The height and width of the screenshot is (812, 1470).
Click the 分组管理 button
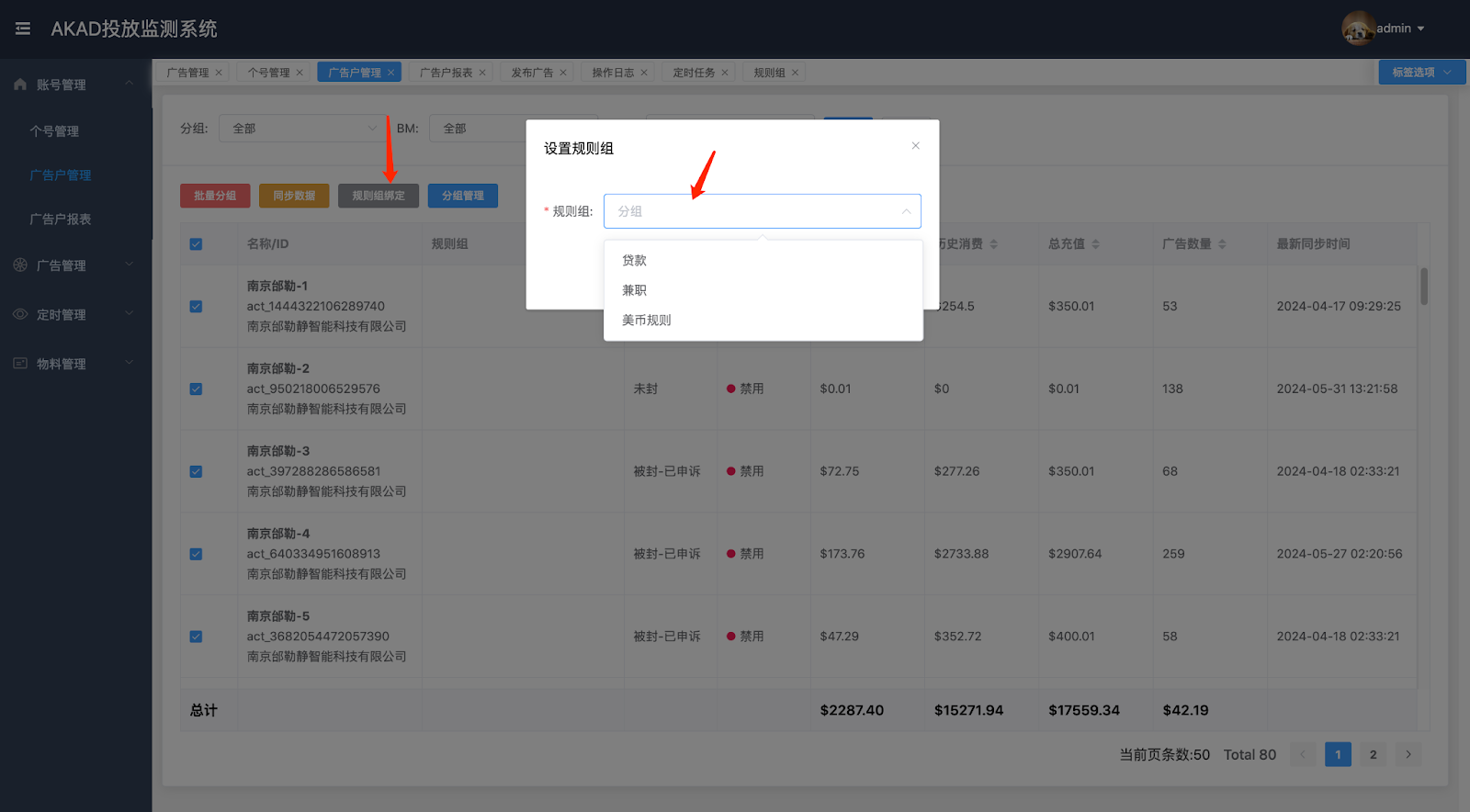pyautogui.click(x=463, y=196)
